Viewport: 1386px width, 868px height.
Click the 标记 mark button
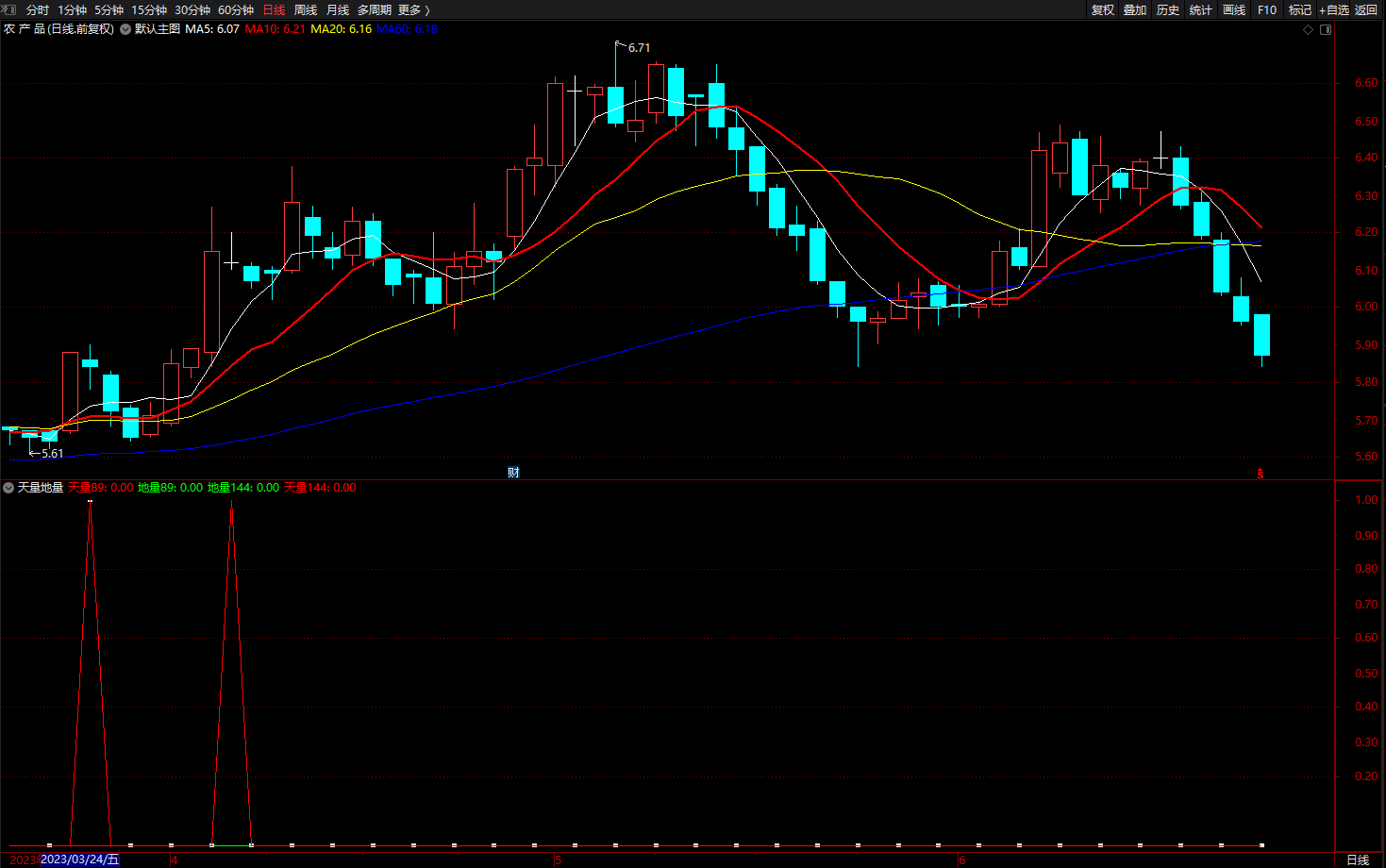pos(1300,9)
